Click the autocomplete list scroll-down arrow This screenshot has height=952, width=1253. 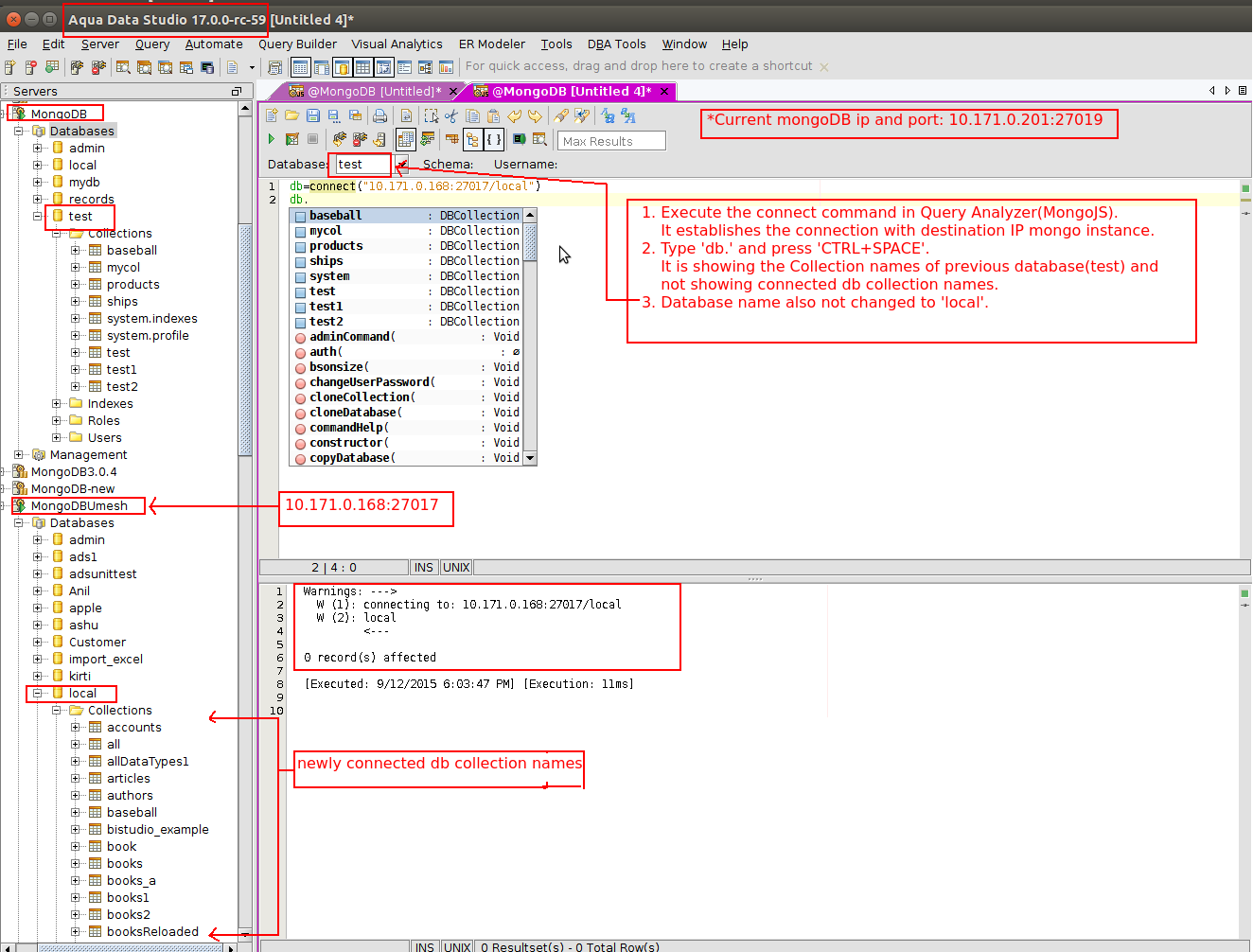click(x=530, y=458)
